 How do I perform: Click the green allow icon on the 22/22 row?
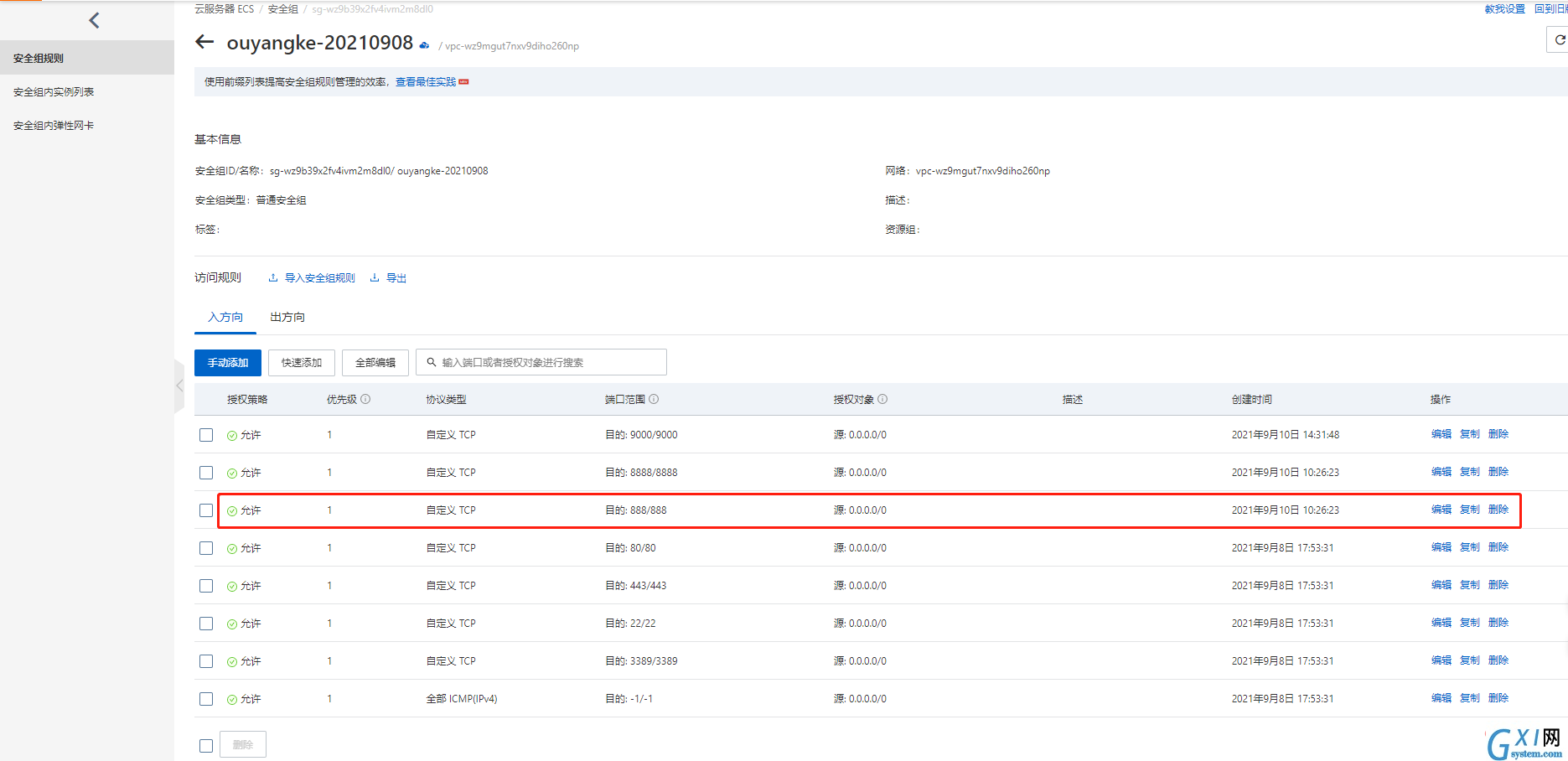(232, 624)
